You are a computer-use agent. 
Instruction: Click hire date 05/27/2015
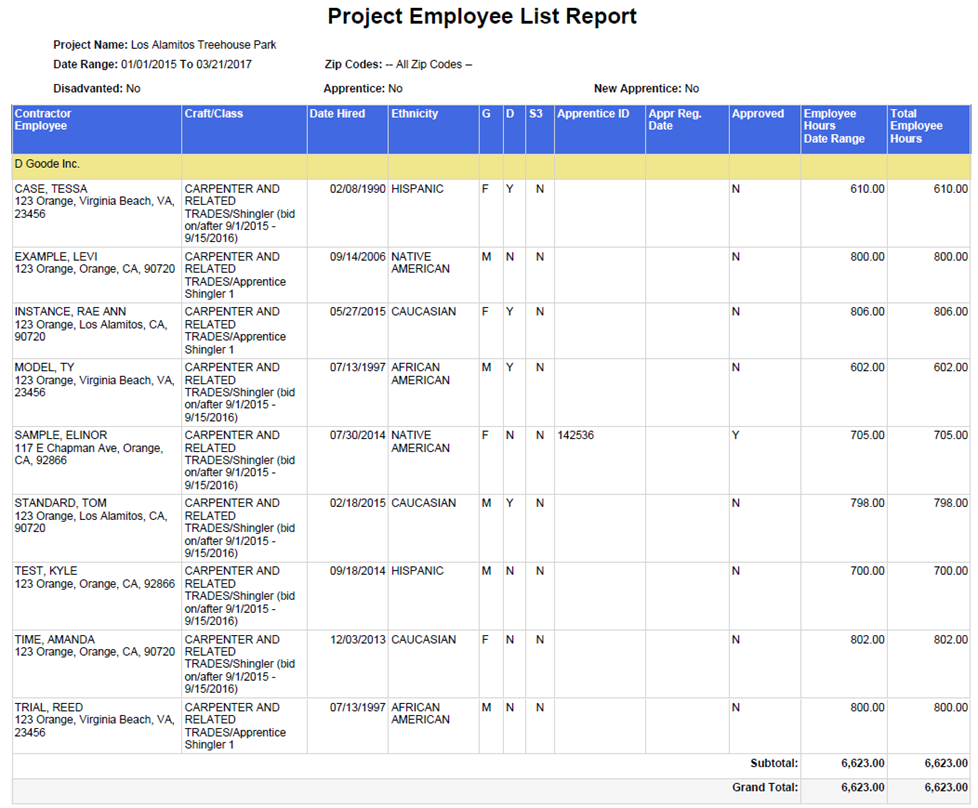pyautogui.click(x=357, y=311)
